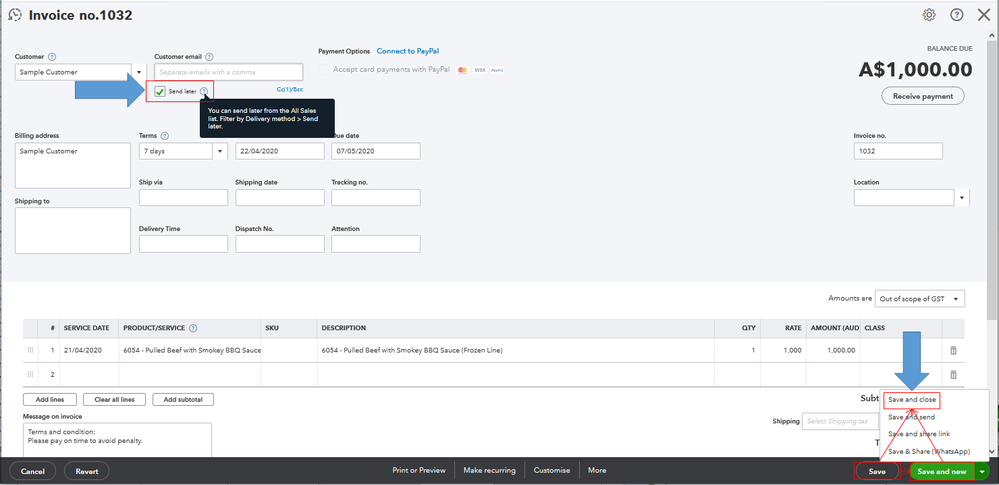Click the Delivery Time field
Image resolution: width=999 pixels, height=485 pixels.
[x=183, y=244]
